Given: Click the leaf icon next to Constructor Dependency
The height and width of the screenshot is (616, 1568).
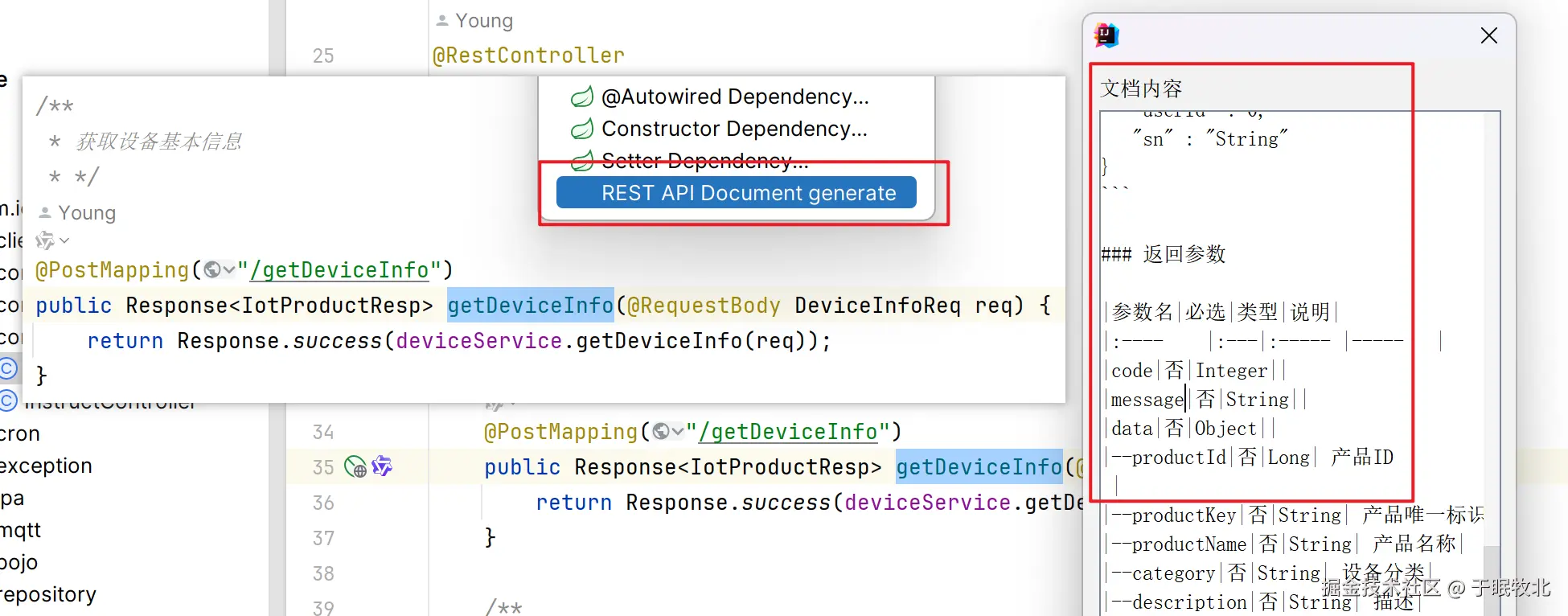Looking at the screenshot, I should [x=582, y=129].
